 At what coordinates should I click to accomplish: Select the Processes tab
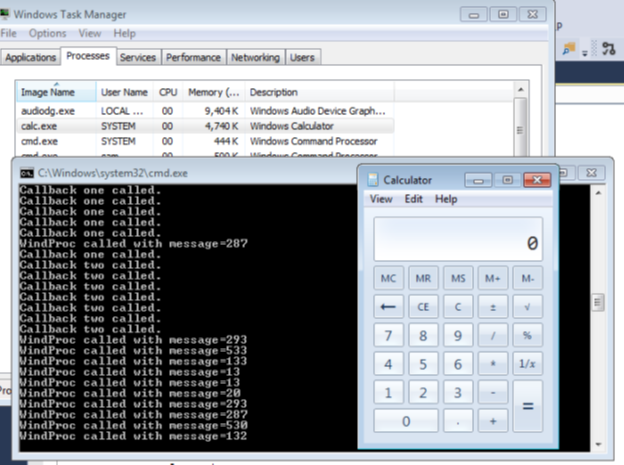coord(88,56)
